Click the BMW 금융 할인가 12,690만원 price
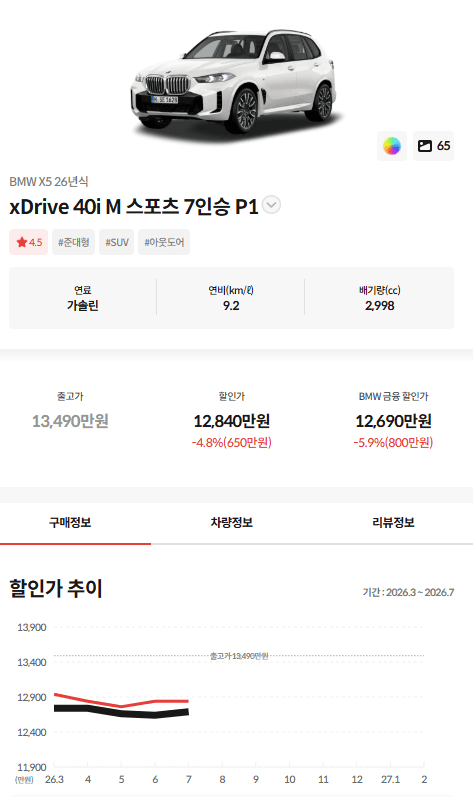Image resolution: width=473 pixels, height=797 pixels. click(393, 421)
